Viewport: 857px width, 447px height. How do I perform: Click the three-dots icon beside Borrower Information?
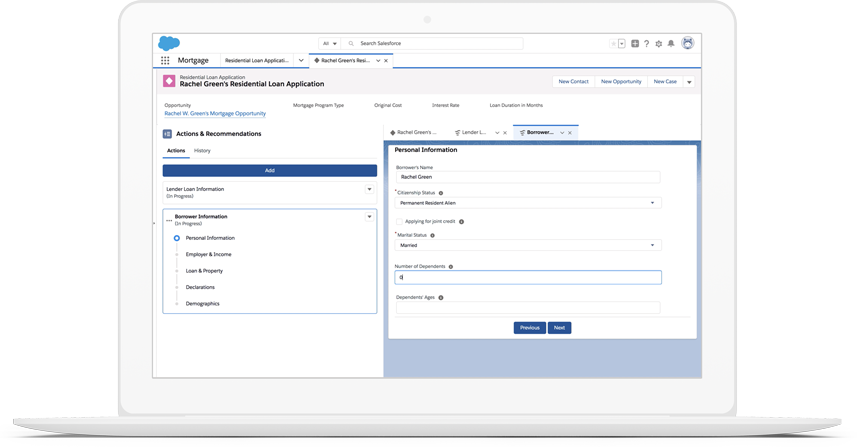point(169,220)
